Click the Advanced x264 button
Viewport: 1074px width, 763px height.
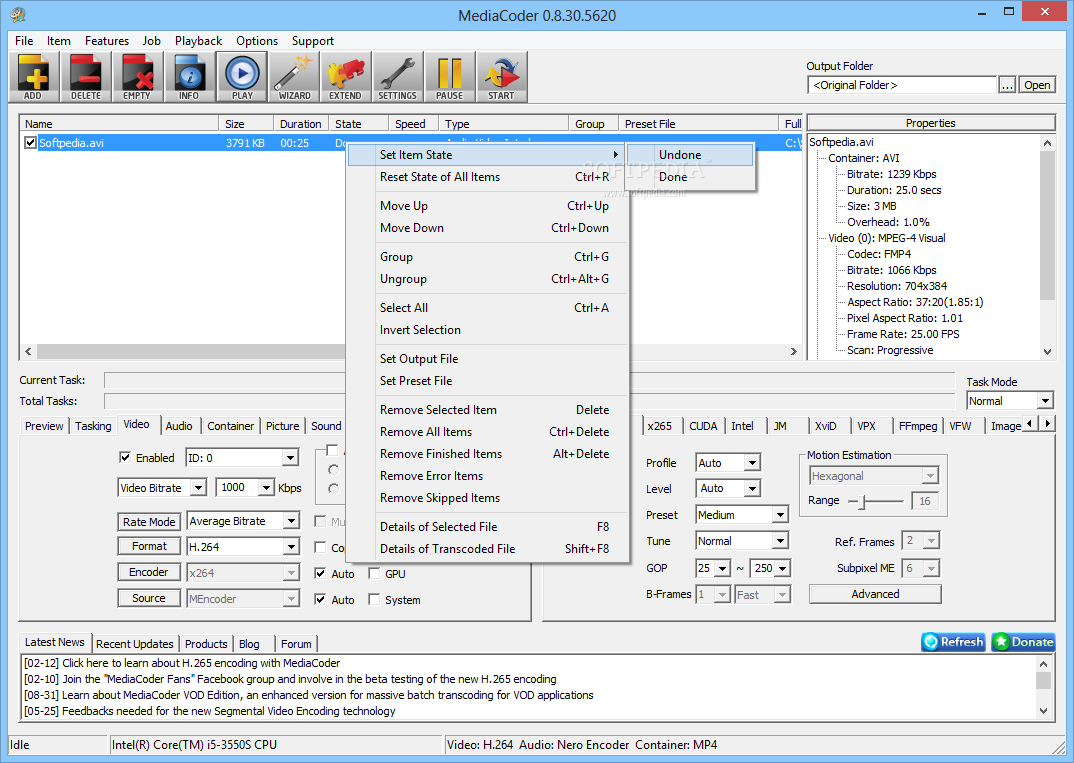[875, 594]
